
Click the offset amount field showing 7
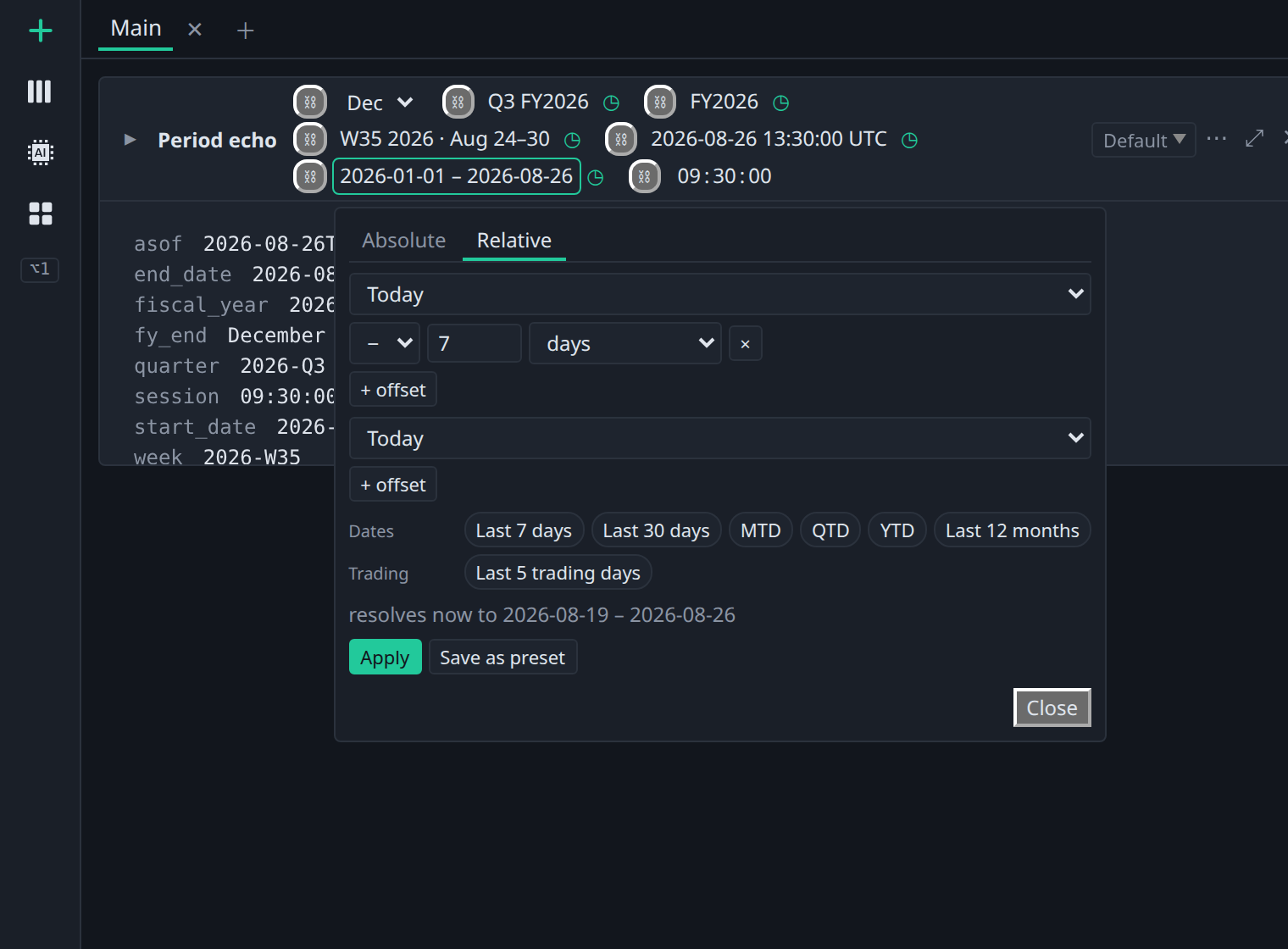(475, 343)
